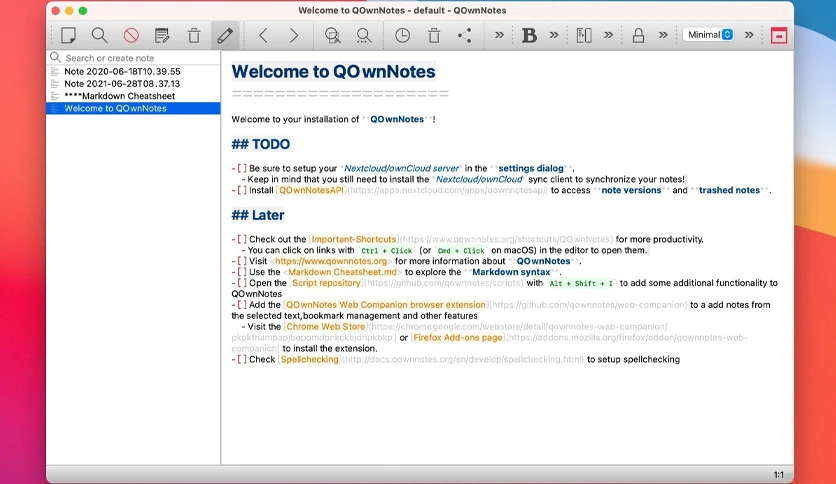Expand formatting toolbar overflow chevron
The width and height of the screenshot is (836, 484).
point(554,35)
